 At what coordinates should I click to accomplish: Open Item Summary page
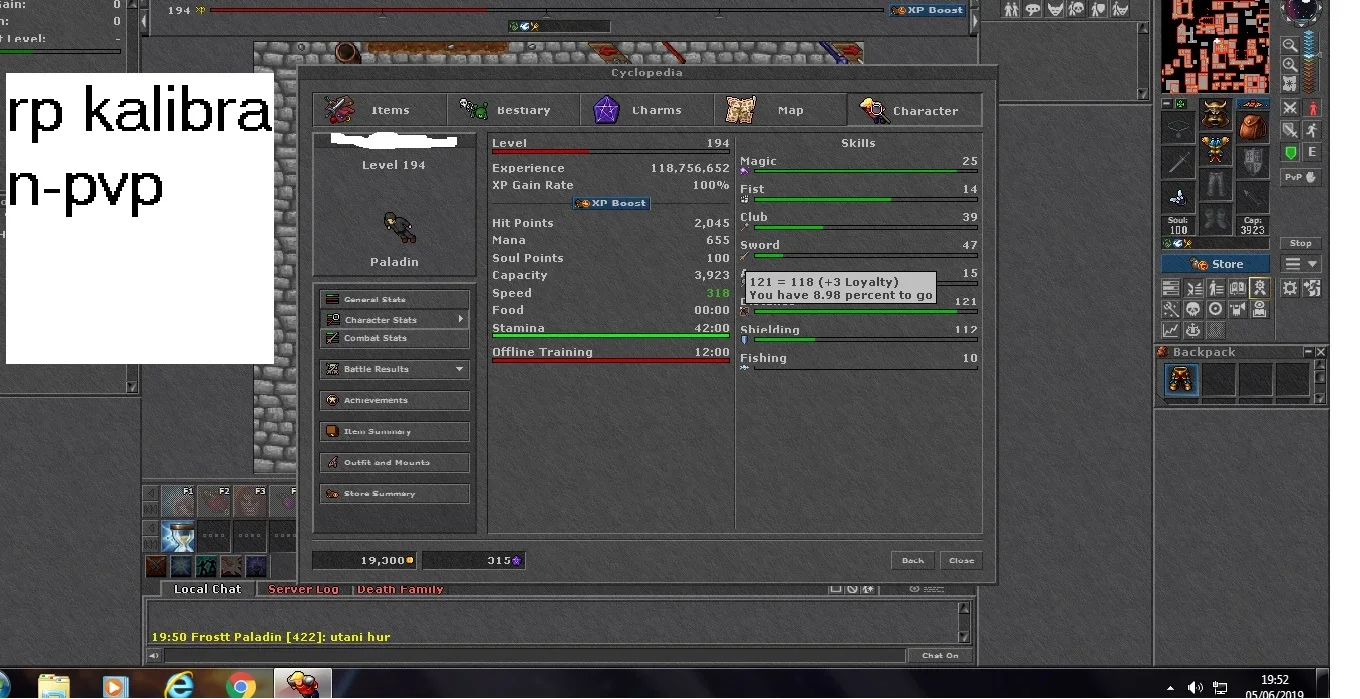[x=395, y=431]
